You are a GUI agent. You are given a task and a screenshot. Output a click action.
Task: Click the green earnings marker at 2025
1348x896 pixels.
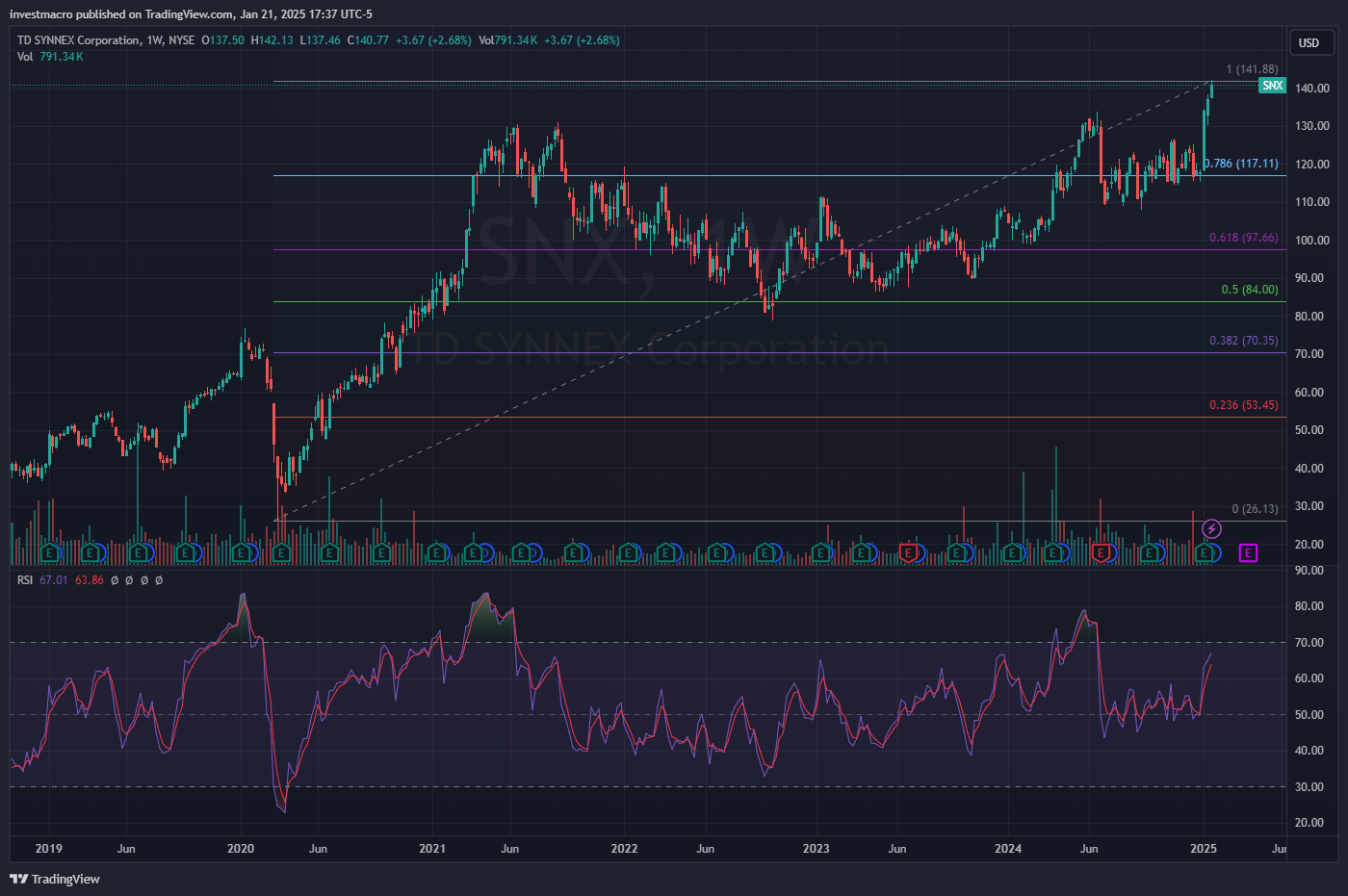click(x=1204, y=552)
